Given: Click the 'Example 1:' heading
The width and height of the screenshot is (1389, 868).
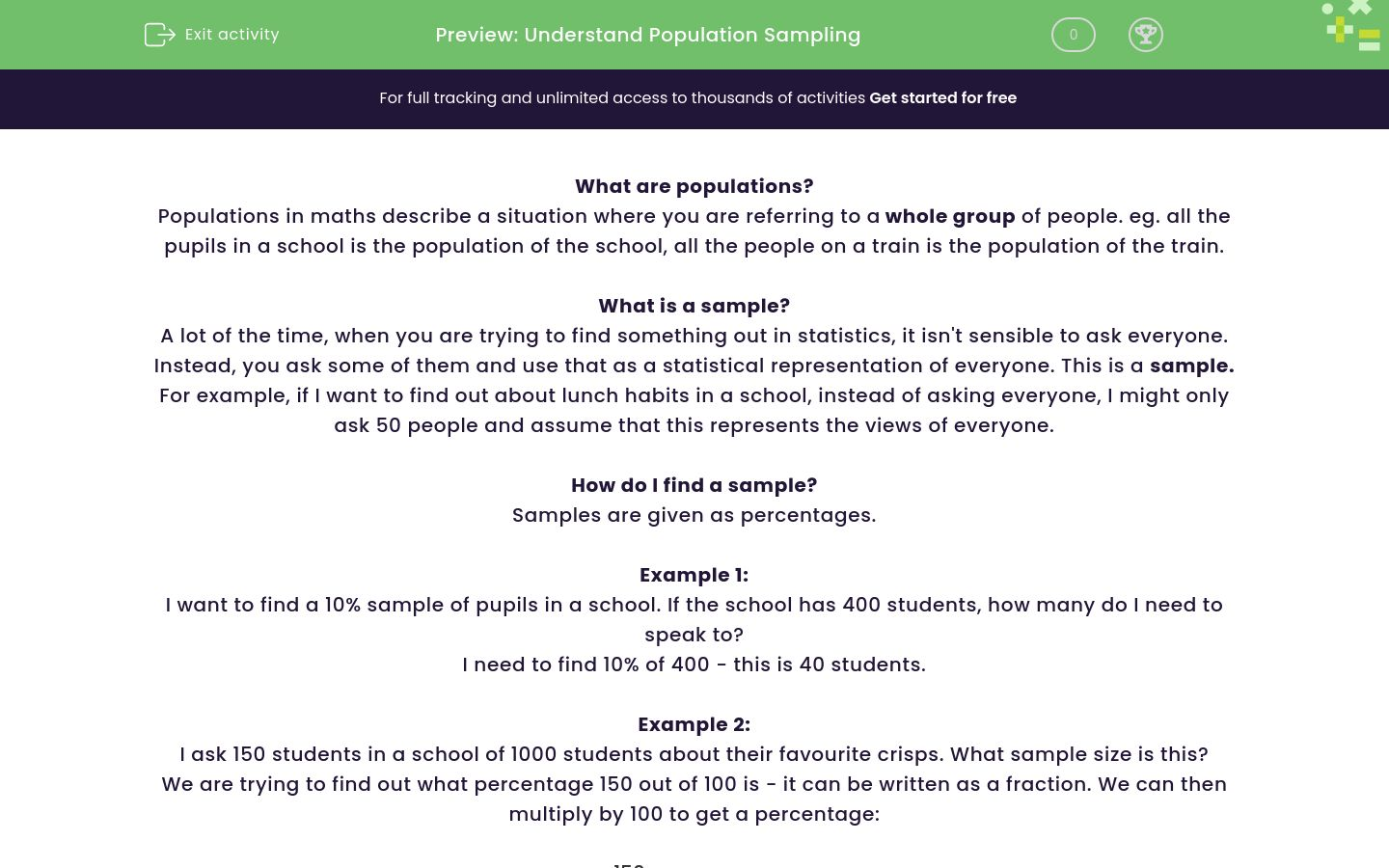Looking at the screenshot, I should pyautogui.click(x=694, y=575).
